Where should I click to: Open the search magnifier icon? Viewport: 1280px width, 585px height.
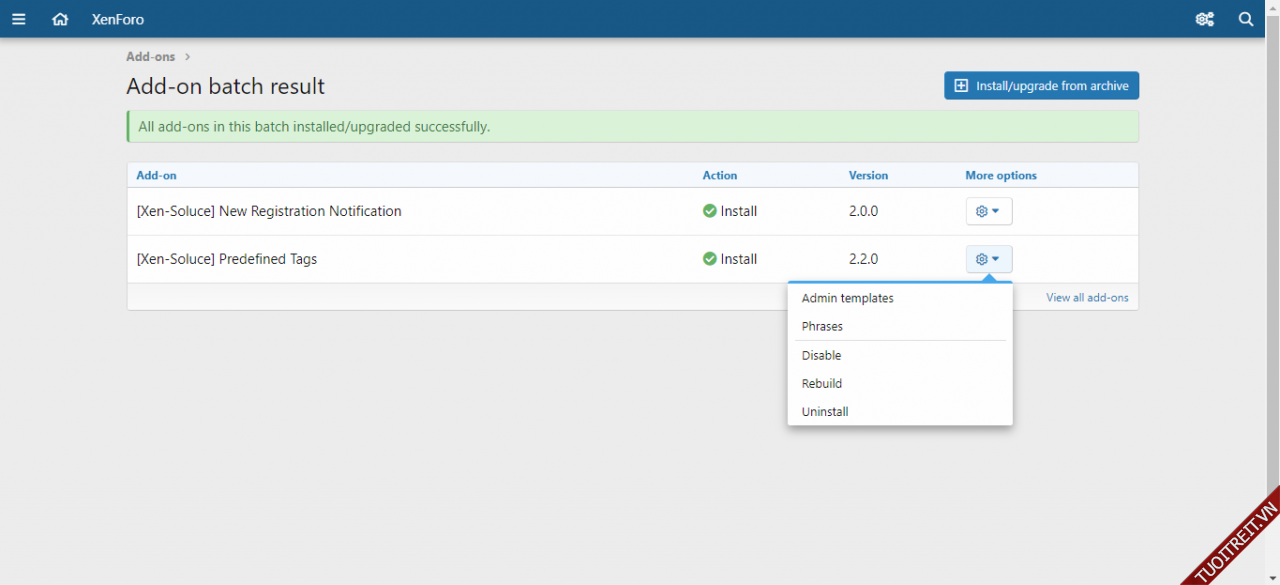tap(1246, 19)
